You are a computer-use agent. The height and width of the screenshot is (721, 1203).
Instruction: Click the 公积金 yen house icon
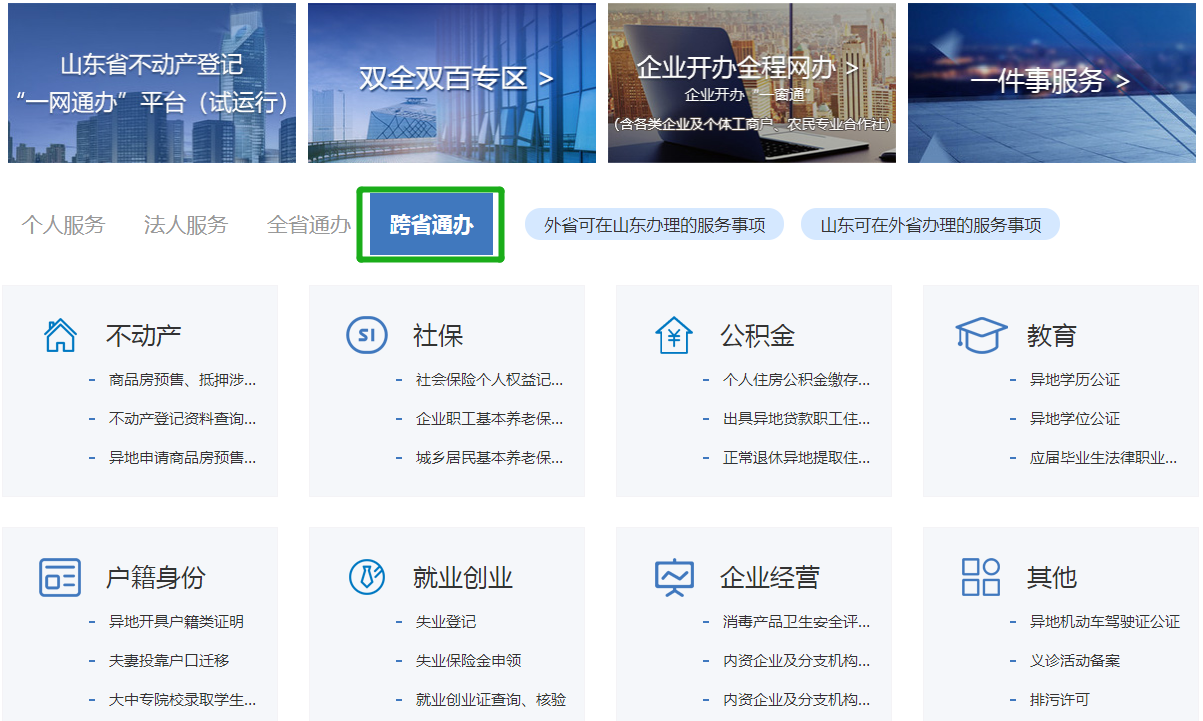(x=674, y=336)
